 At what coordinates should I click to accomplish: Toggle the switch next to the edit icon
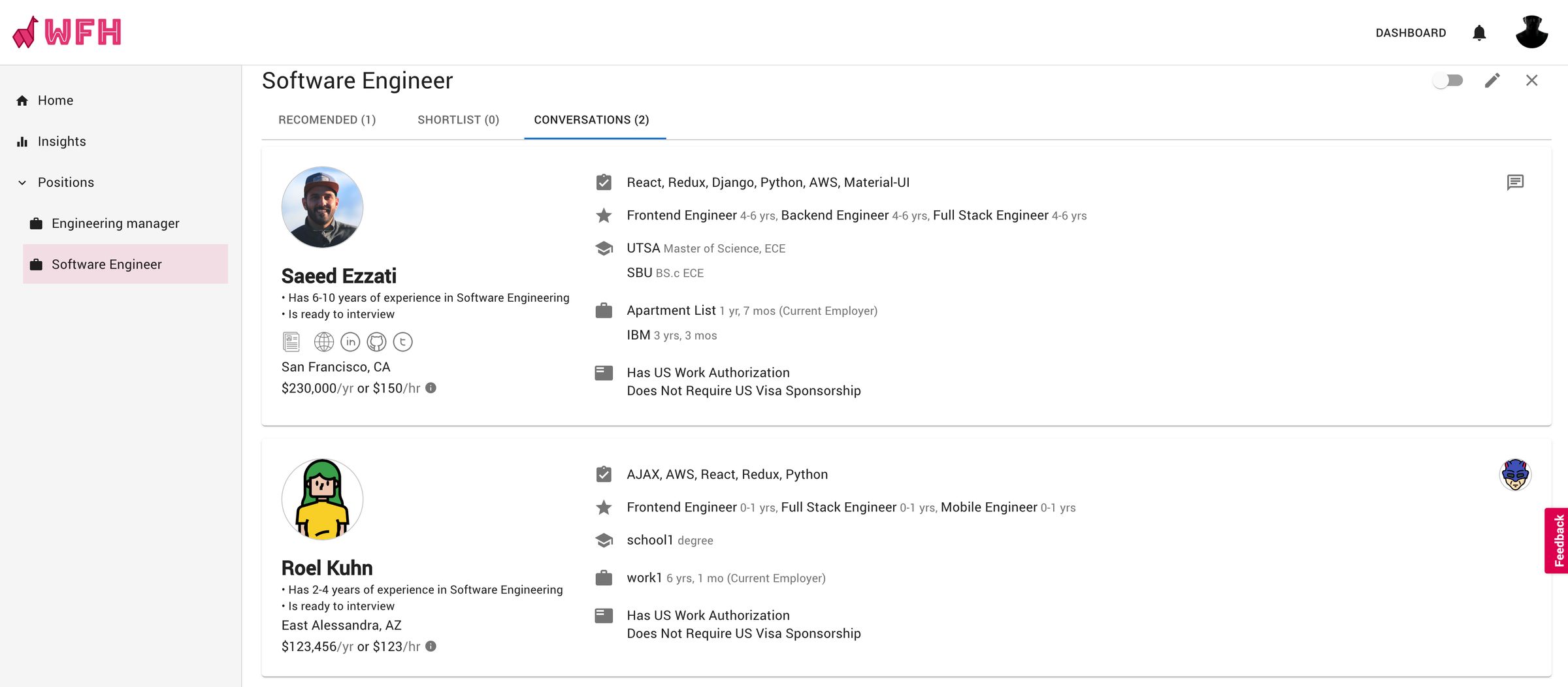click(1447, 80)
